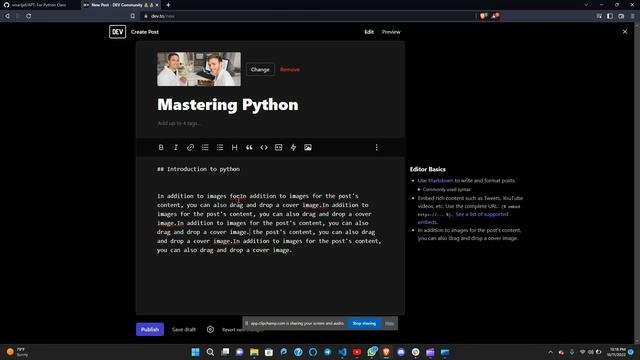Upload an image via toolbar icon
The width and height of the screenshot is (640, 360).
coord(308,147)
